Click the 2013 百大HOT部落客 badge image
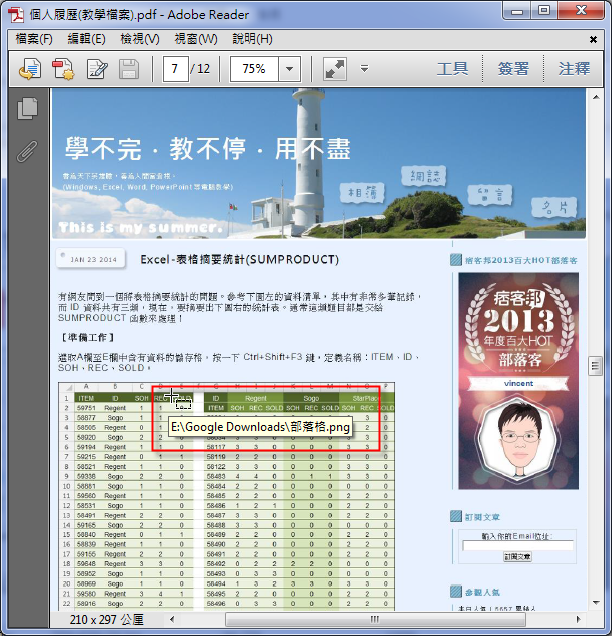Image resolution: width=612 pixels, height=636 pixels. click(518, 381)
